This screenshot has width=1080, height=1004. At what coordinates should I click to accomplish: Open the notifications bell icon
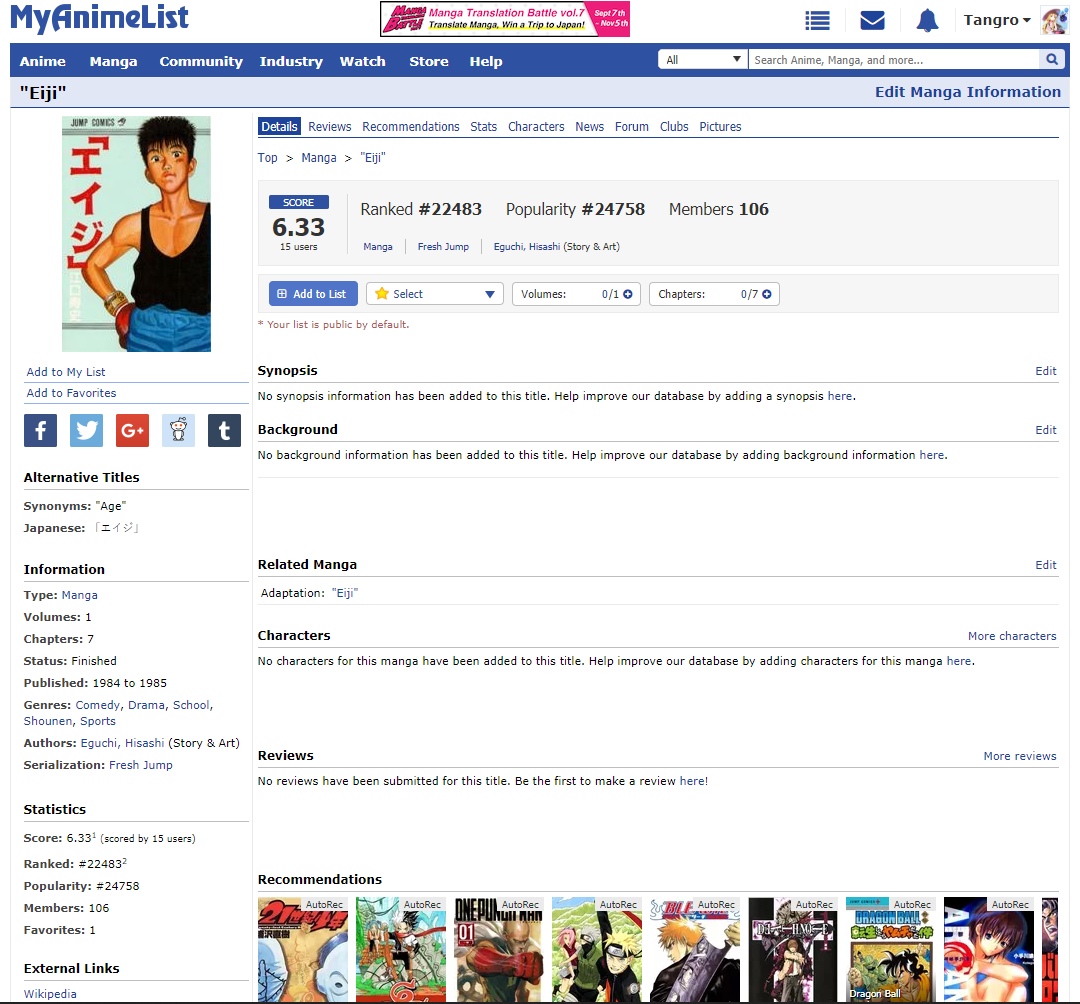(927, 21)
